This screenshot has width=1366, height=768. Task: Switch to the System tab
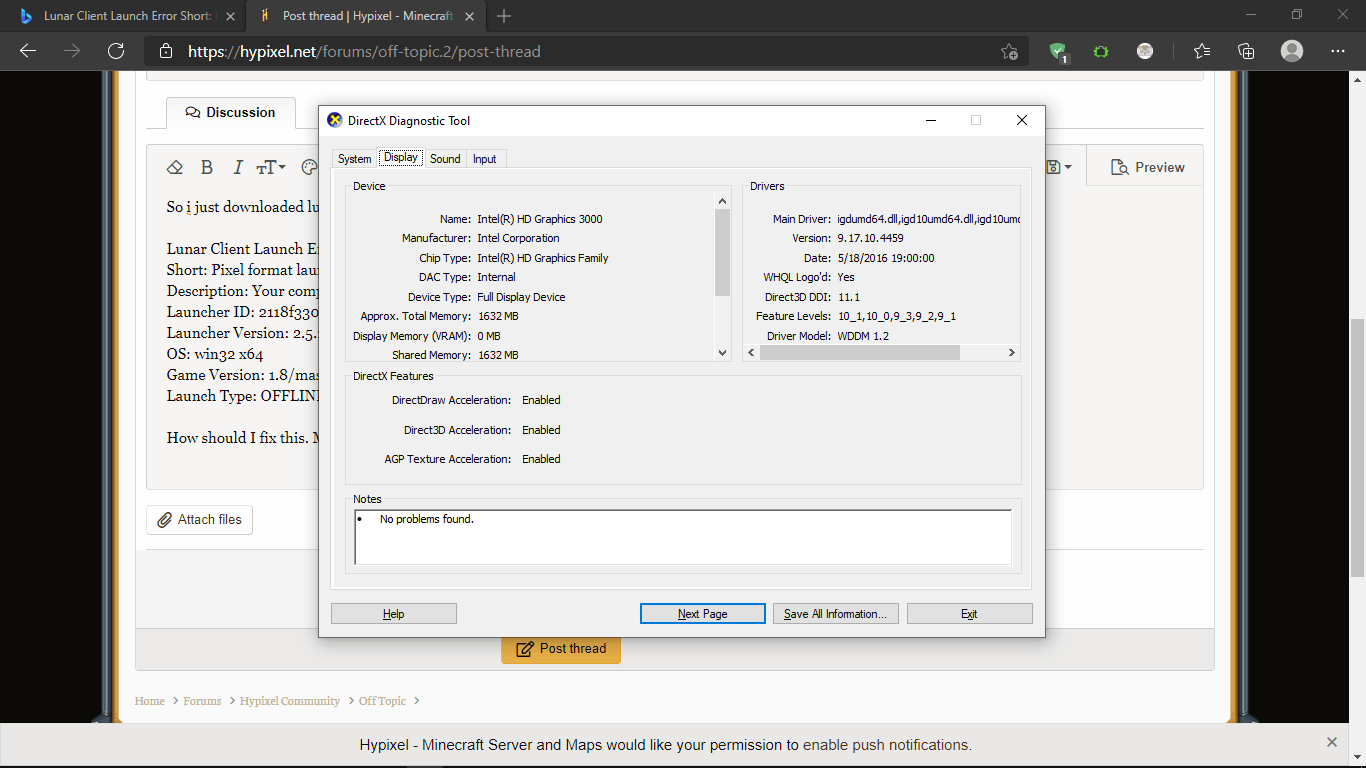click(354, 159)
